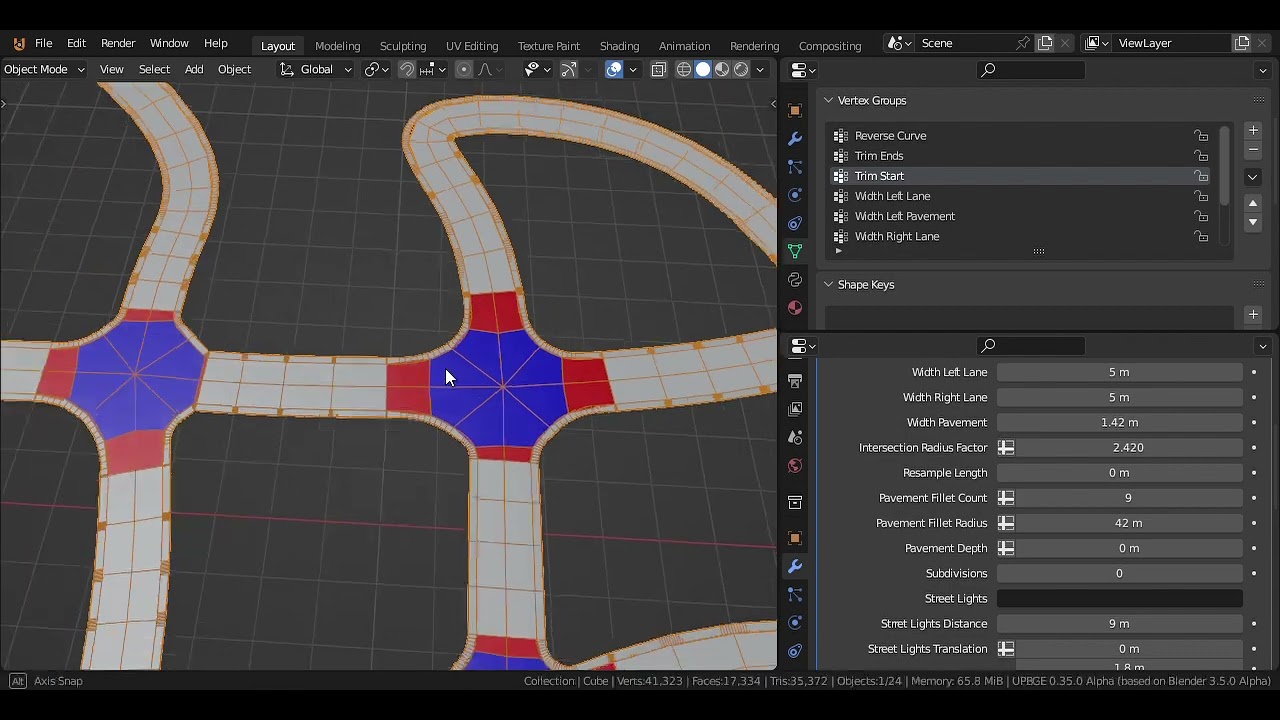Open Physics properties tab in upper editor
The image size is (1280, 720).
(x=795, y=195)
